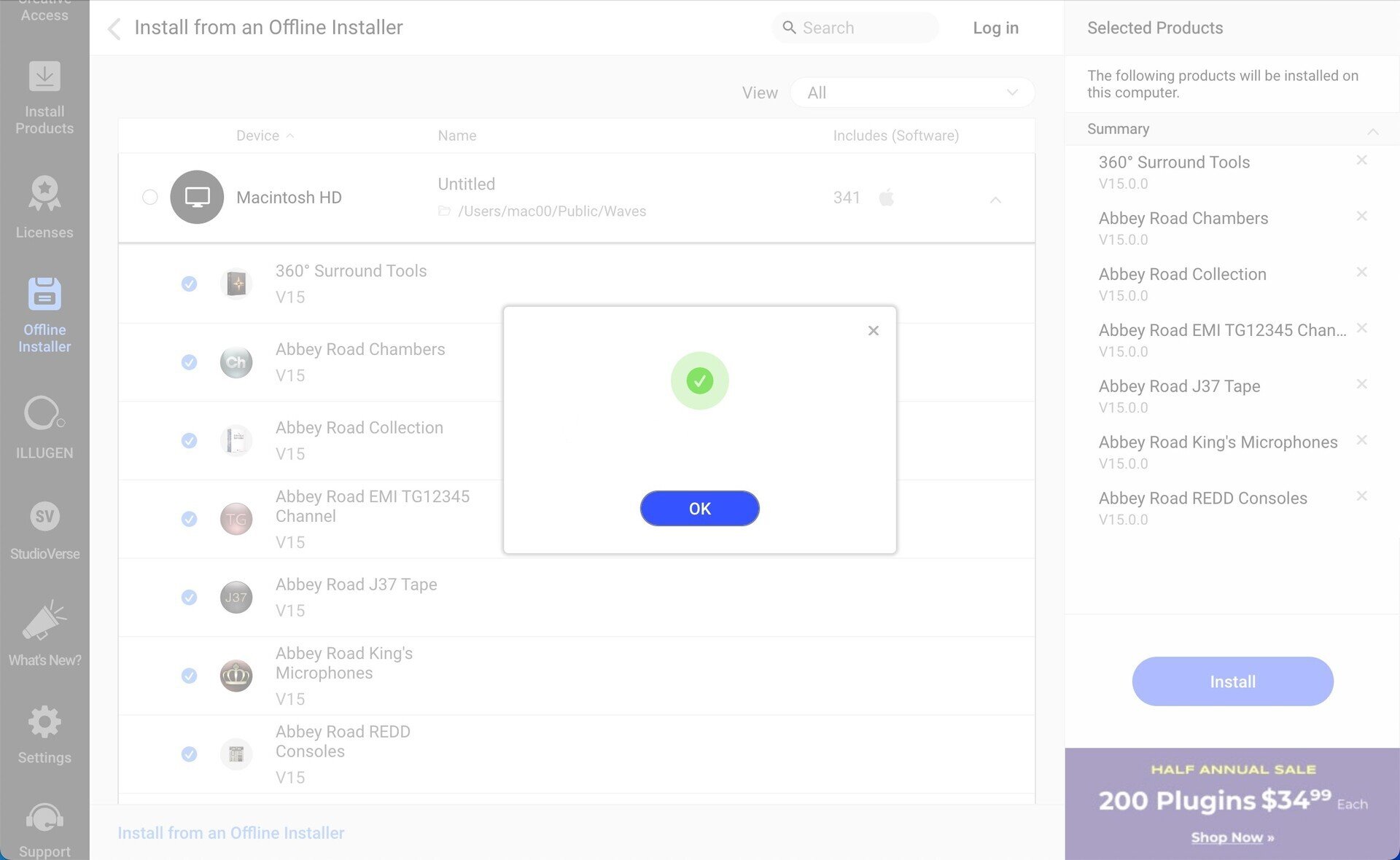Open Install Products in sidebar
The image size is (1400, 860).
click(x=44, y=98)
